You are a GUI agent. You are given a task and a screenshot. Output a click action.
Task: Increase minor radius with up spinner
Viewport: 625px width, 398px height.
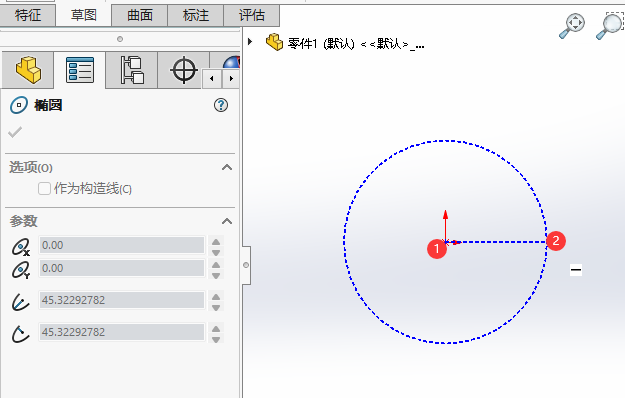[x=216, y=329]
